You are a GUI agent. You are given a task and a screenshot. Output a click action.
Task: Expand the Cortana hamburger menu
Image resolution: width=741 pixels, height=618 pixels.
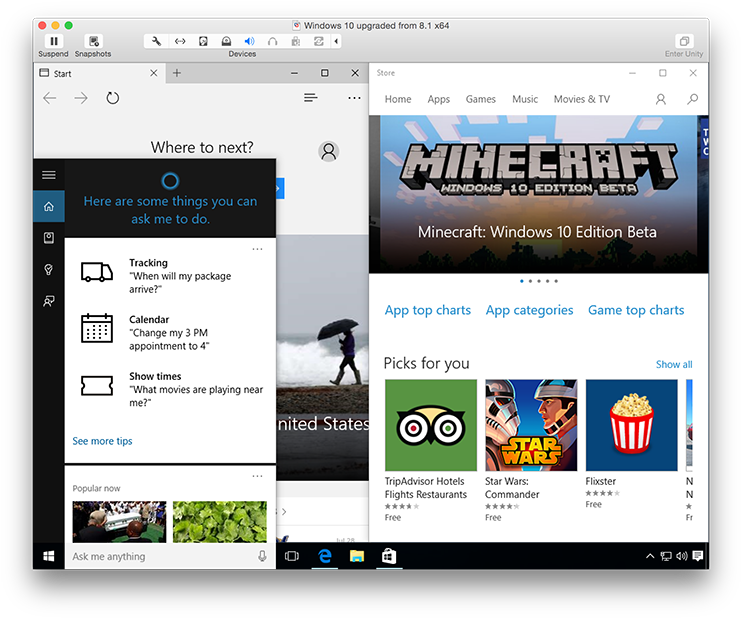(49, 175)
